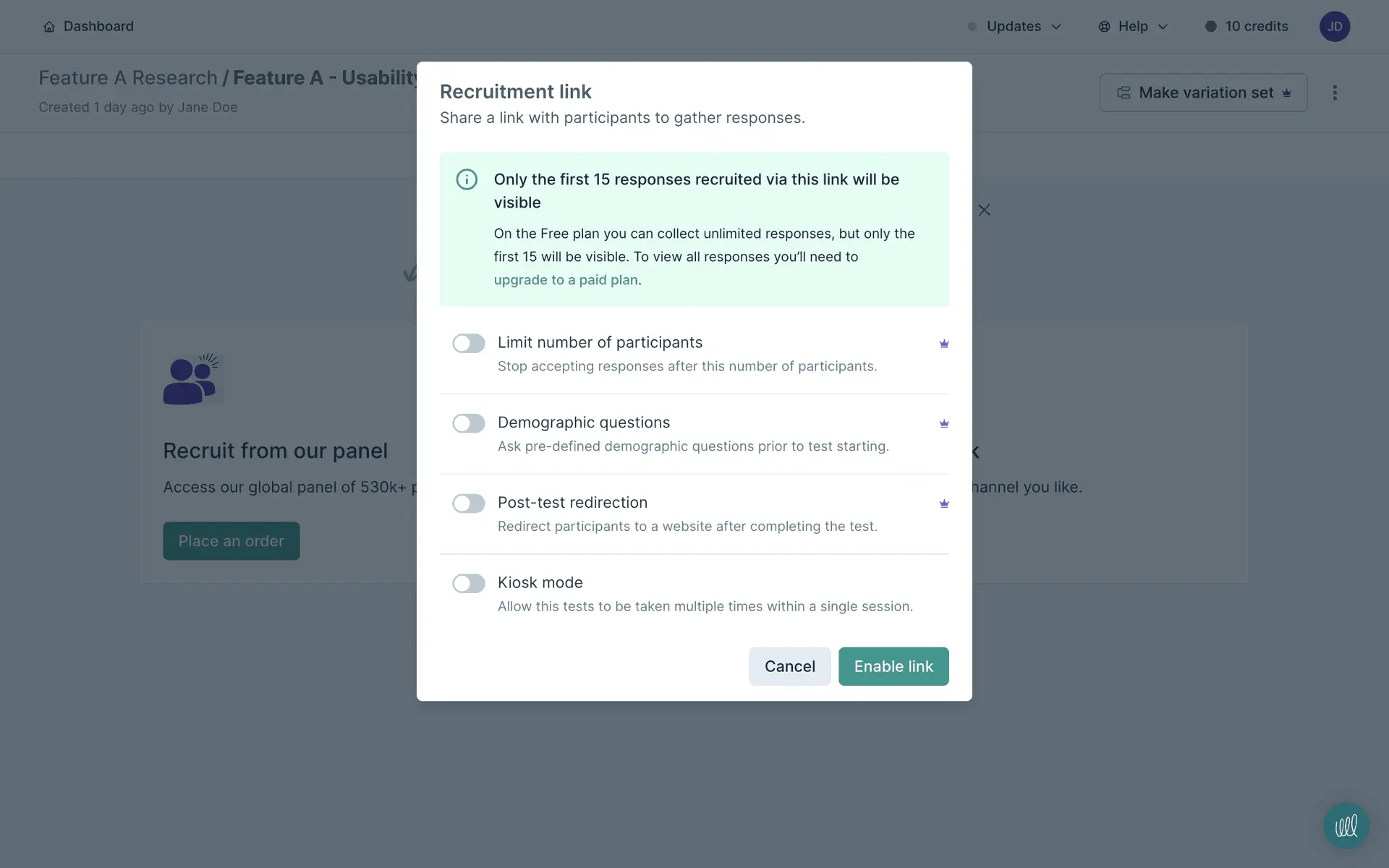Switch on Kiosk mode
The width and height of the screenshot is (1389, 868).
[469, 584]
